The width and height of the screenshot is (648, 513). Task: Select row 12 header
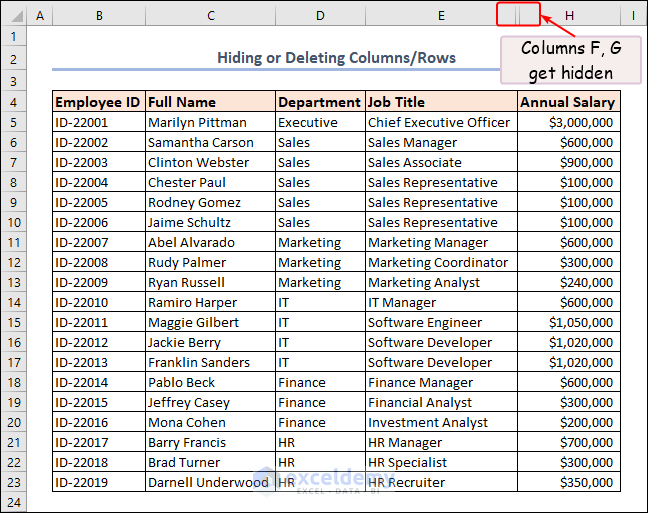click(13, 262)
